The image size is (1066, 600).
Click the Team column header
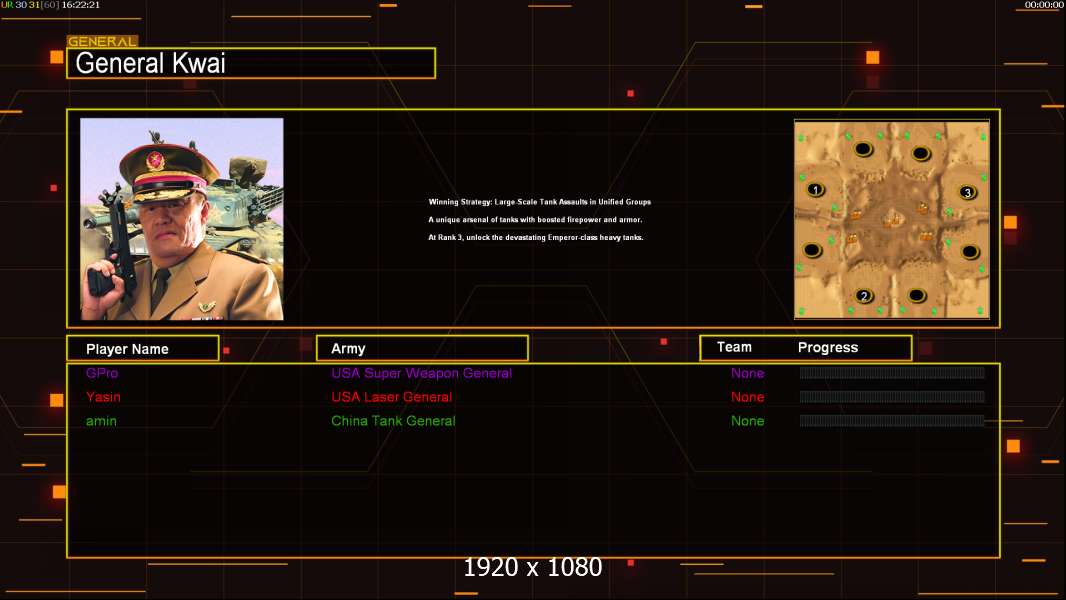click(x=734, y=347)
